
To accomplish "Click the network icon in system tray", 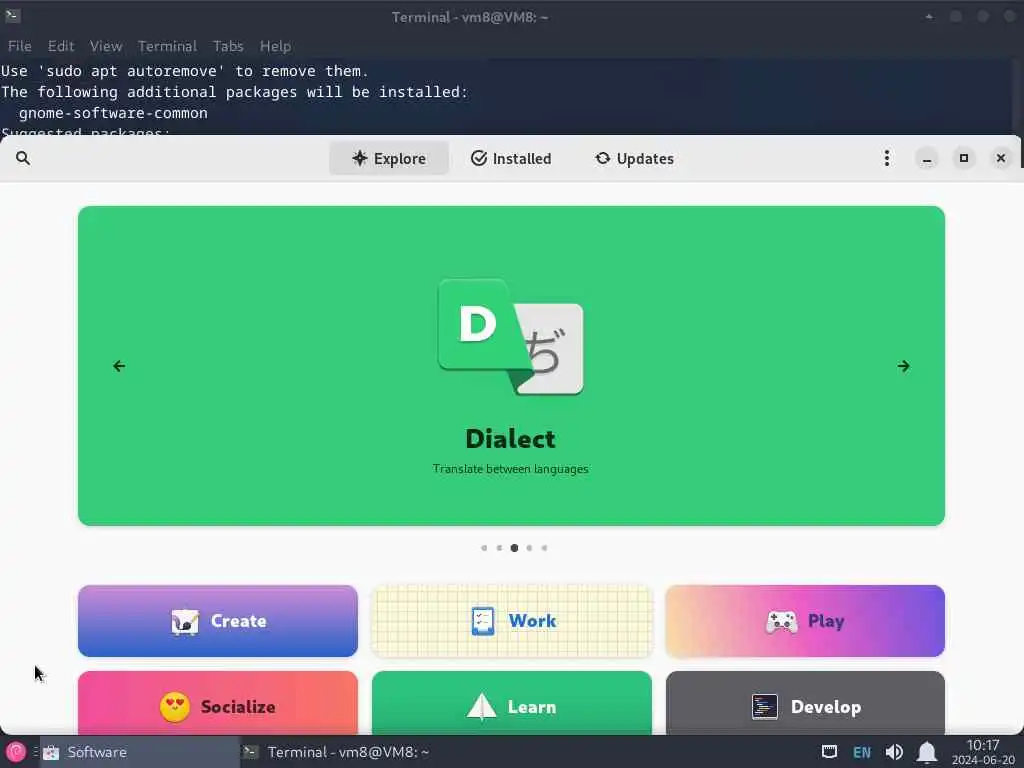I will click(x=829, y=752).
